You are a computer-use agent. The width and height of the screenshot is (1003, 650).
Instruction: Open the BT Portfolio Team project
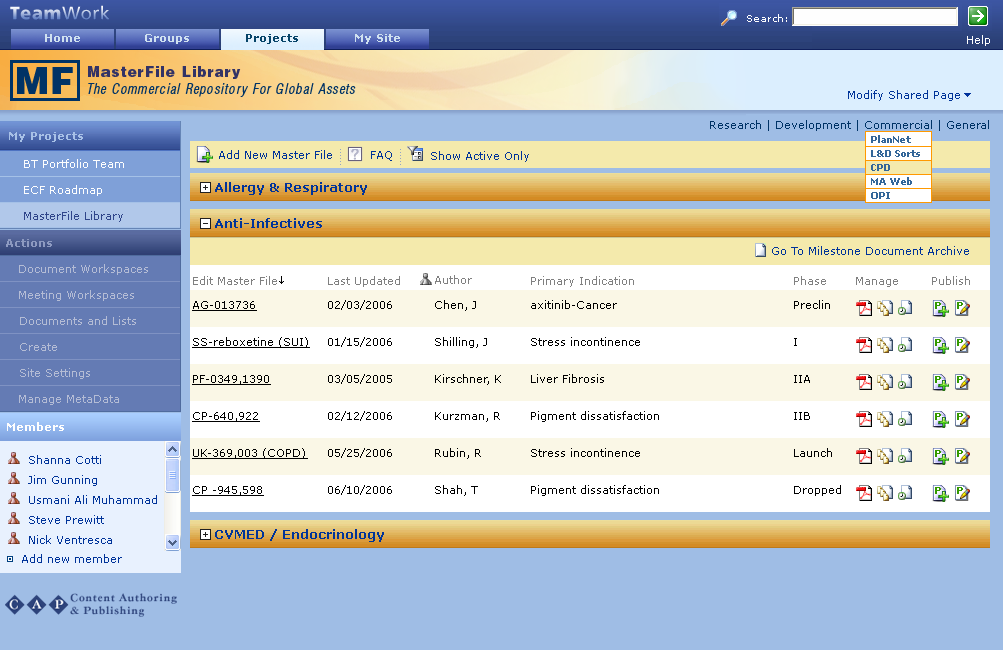[90, 164]
